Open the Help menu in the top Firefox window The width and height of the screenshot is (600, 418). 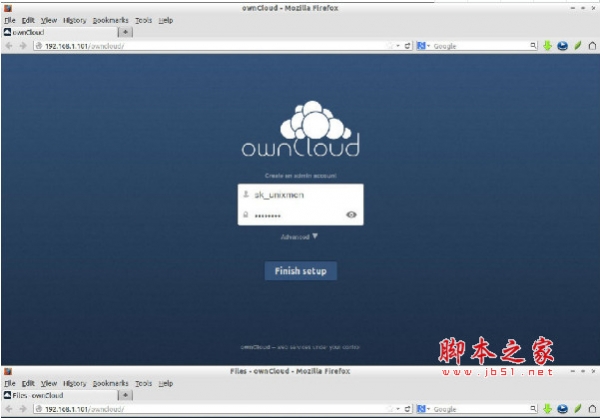[166, 20]
